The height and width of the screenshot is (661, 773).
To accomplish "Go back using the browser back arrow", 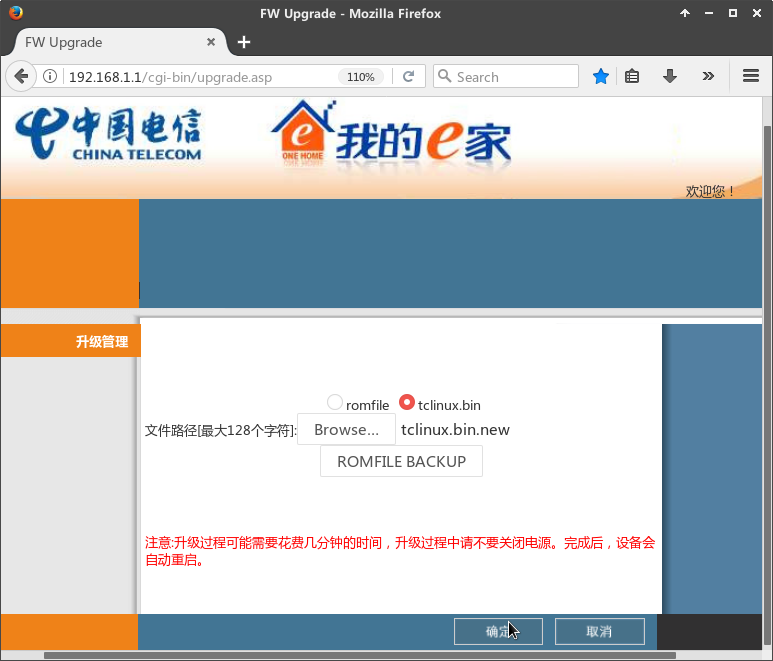I will point(21,76).
